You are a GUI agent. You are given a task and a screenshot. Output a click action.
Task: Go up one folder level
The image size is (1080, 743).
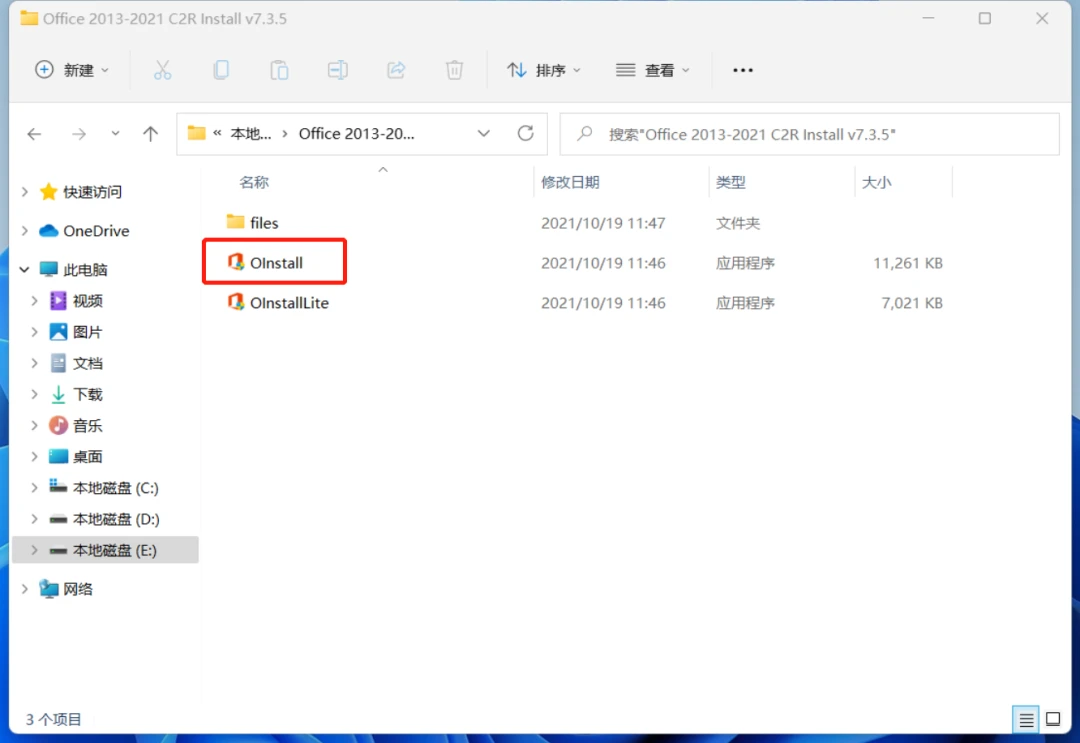(150, 134)
